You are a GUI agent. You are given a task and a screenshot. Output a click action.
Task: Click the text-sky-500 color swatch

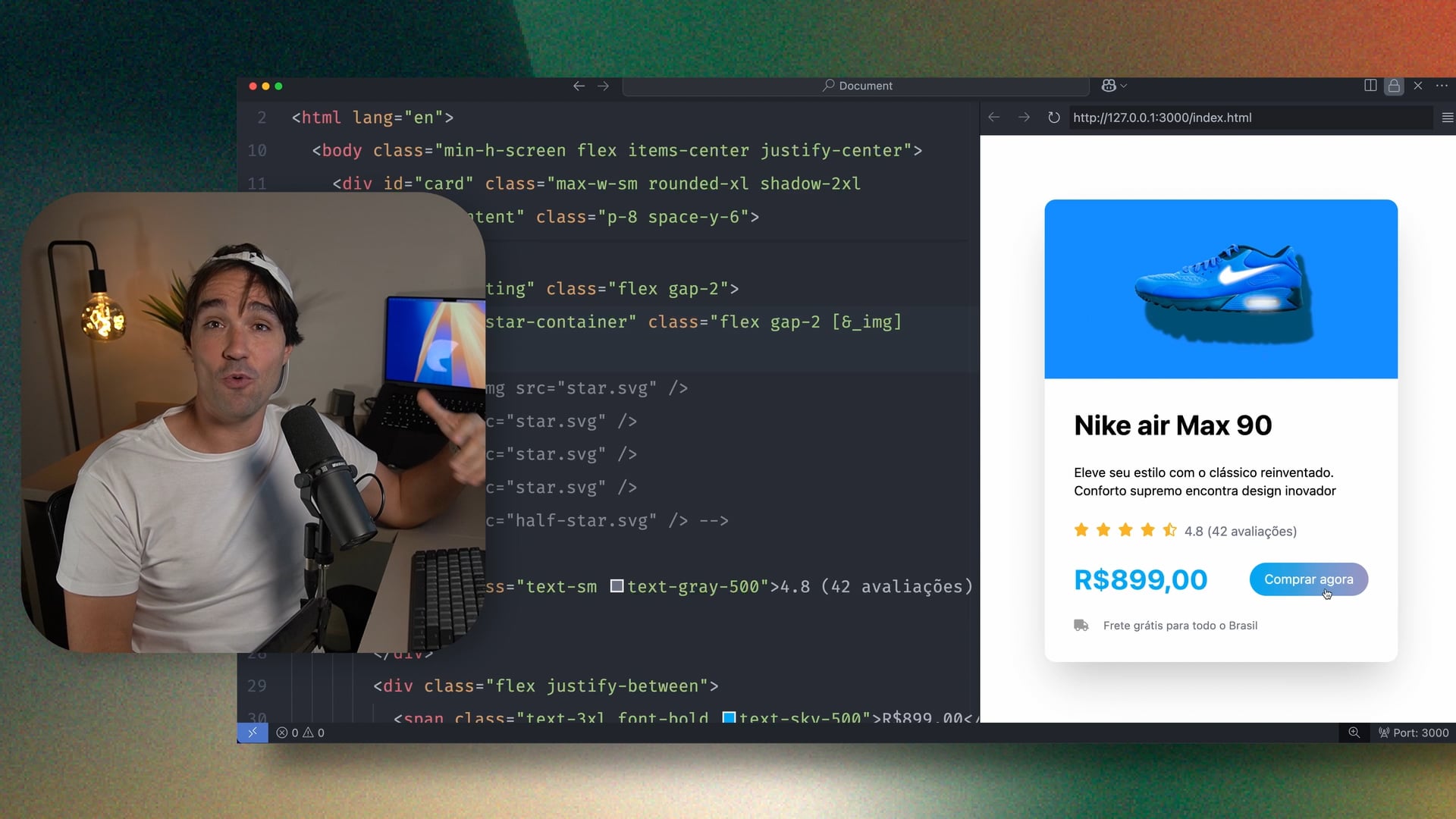(x=729, y=717)
